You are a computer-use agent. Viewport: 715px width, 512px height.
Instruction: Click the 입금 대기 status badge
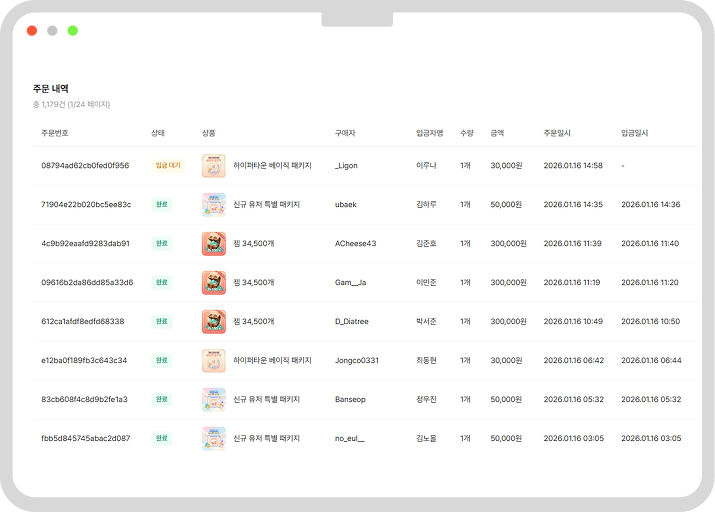167,165
